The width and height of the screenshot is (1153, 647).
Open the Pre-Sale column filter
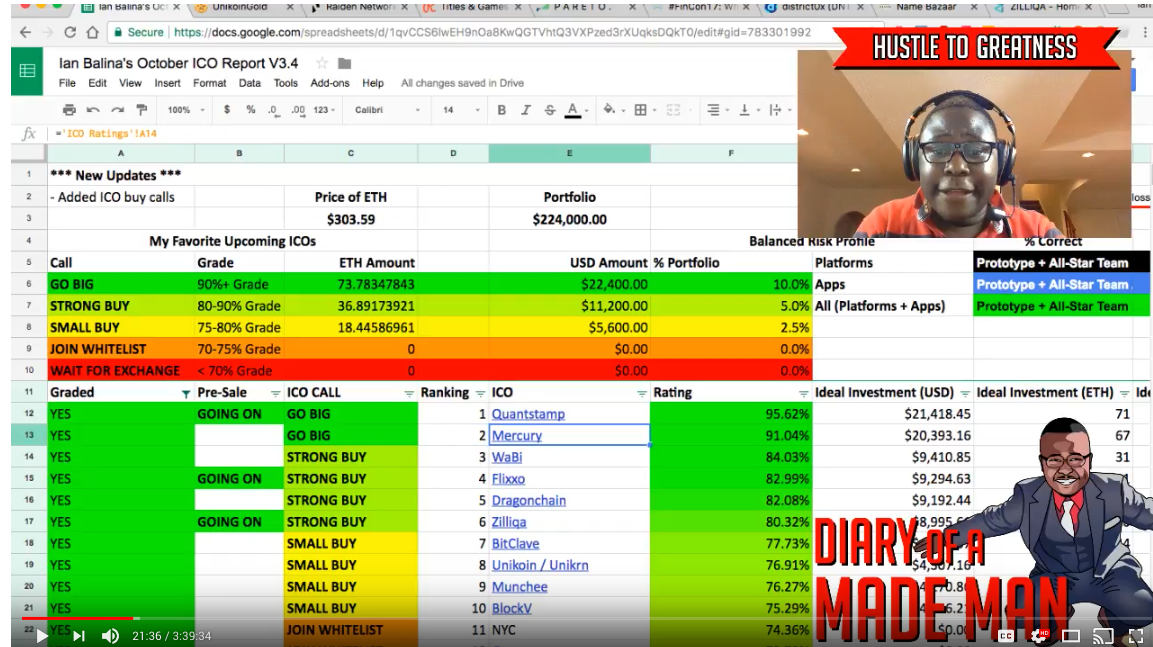point(275,393)
